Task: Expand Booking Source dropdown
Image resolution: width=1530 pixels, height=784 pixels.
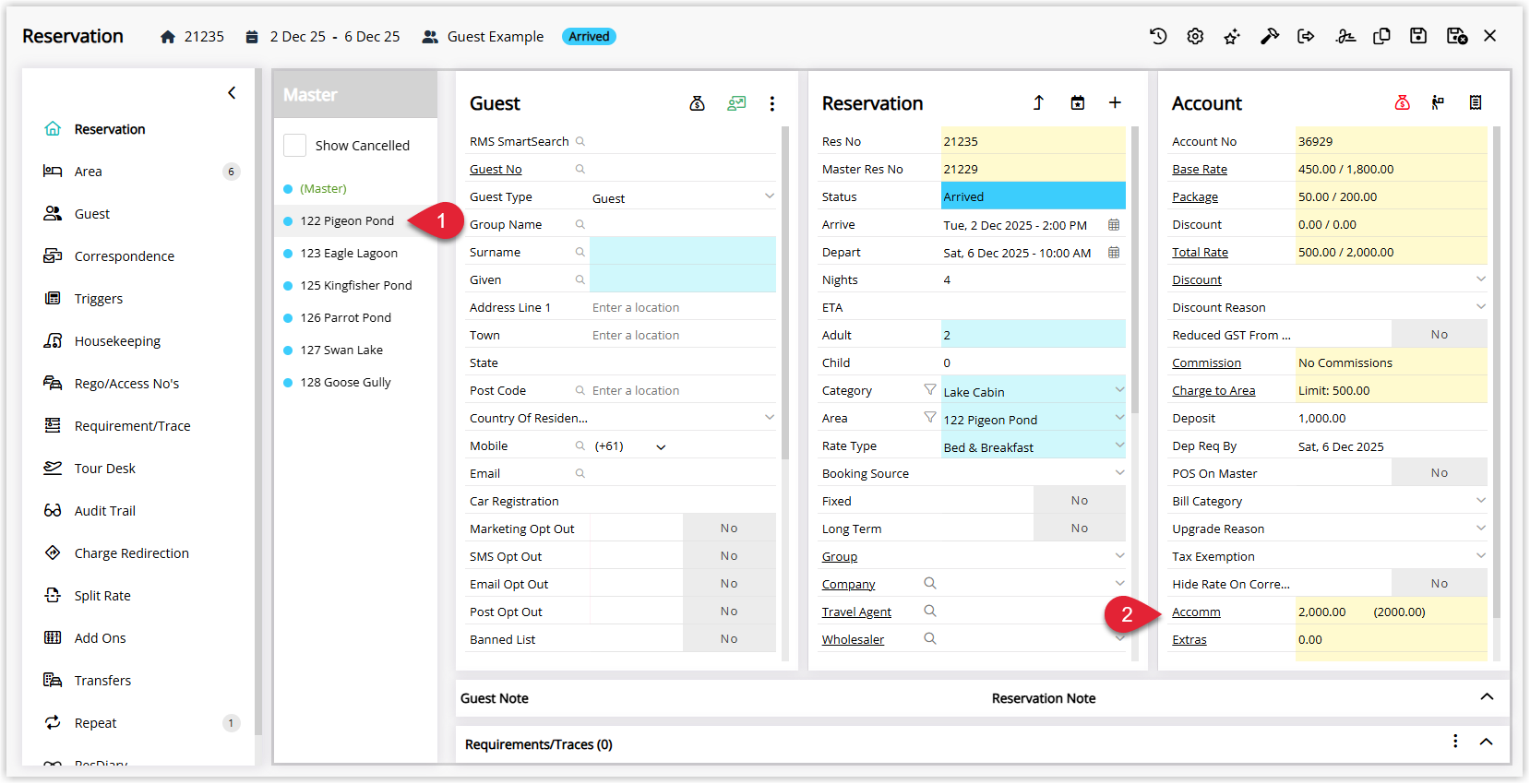Action: [1119, 473]
